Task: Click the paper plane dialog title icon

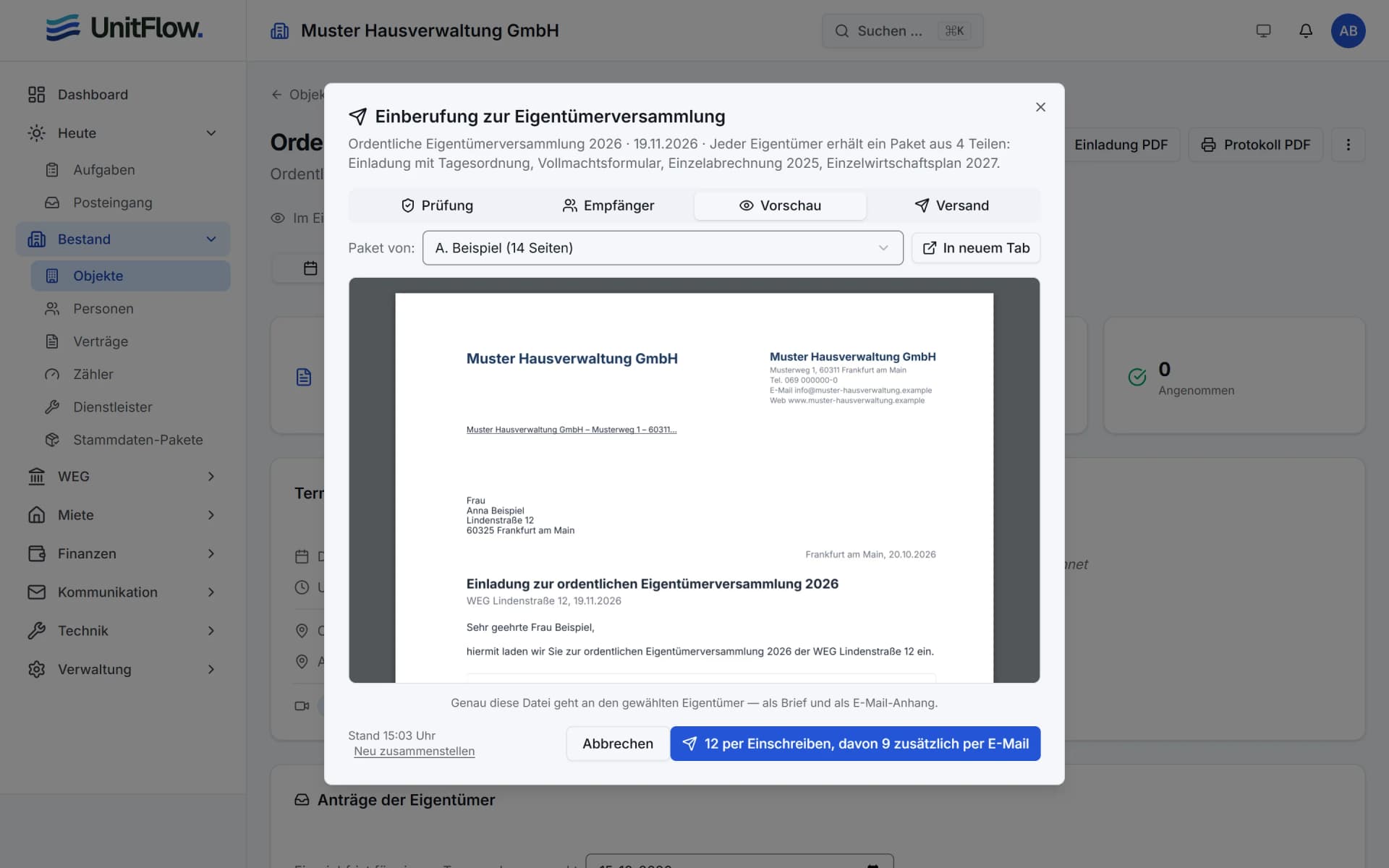Action: (357, 116)
